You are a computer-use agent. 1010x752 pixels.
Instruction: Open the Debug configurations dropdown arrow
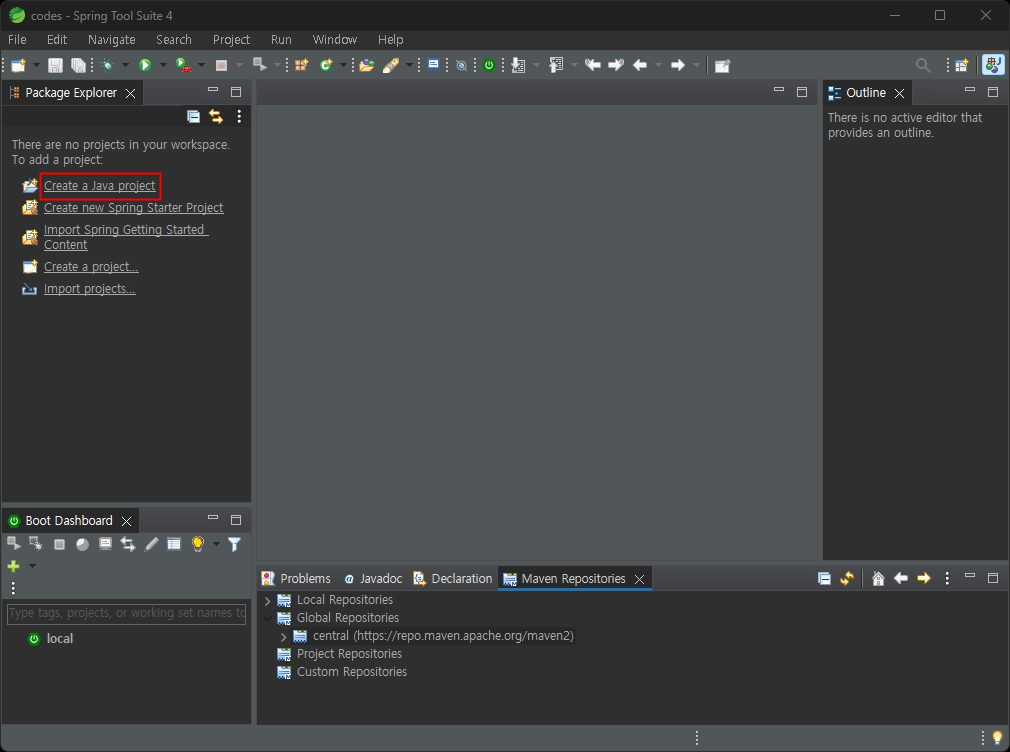pos(126,65)
